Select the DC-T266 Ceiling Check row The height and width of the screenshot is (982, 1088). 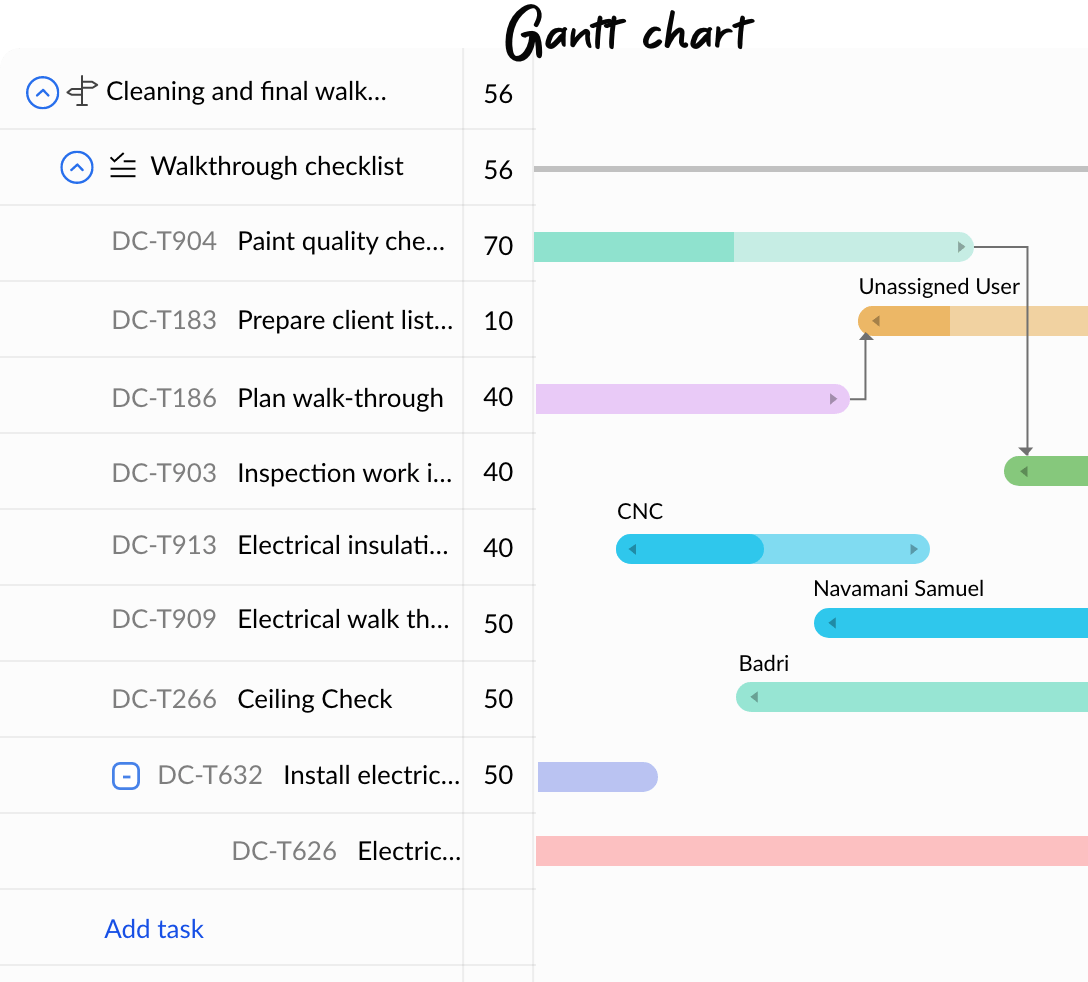coord(267,700)
